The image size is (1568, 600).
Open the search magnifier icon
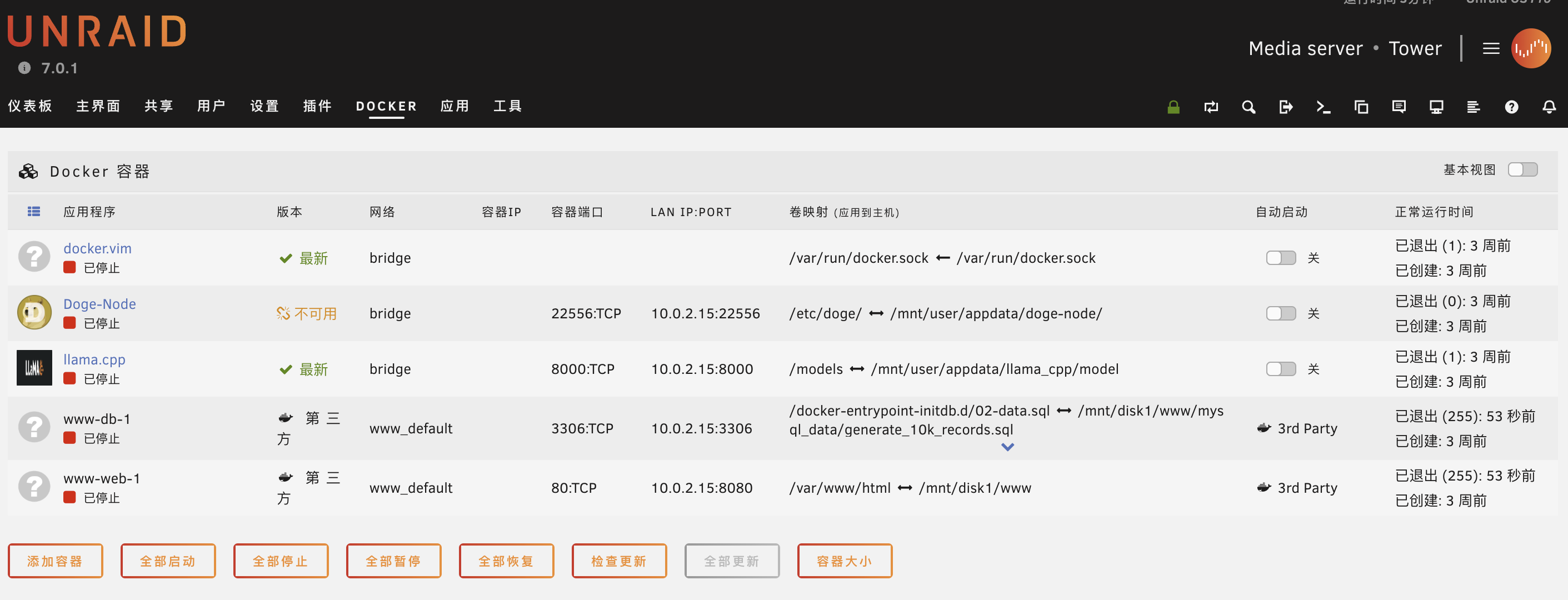tap(1249, 107)
